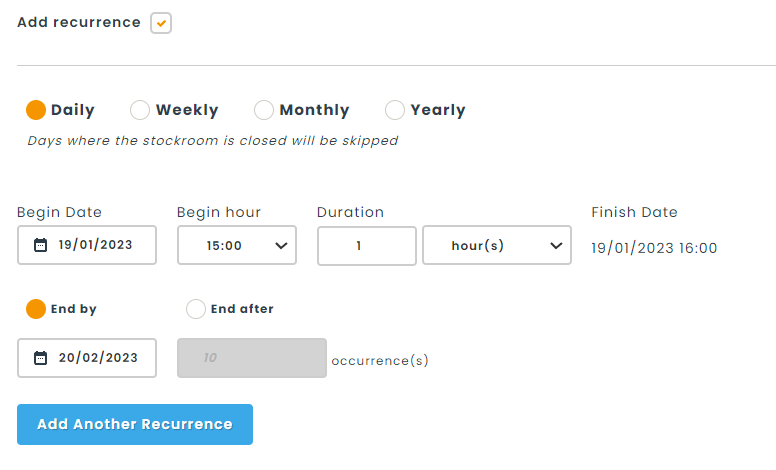Choose the Weekly recurrence option
Screen dimensions: 776x470
coord(141,110)
